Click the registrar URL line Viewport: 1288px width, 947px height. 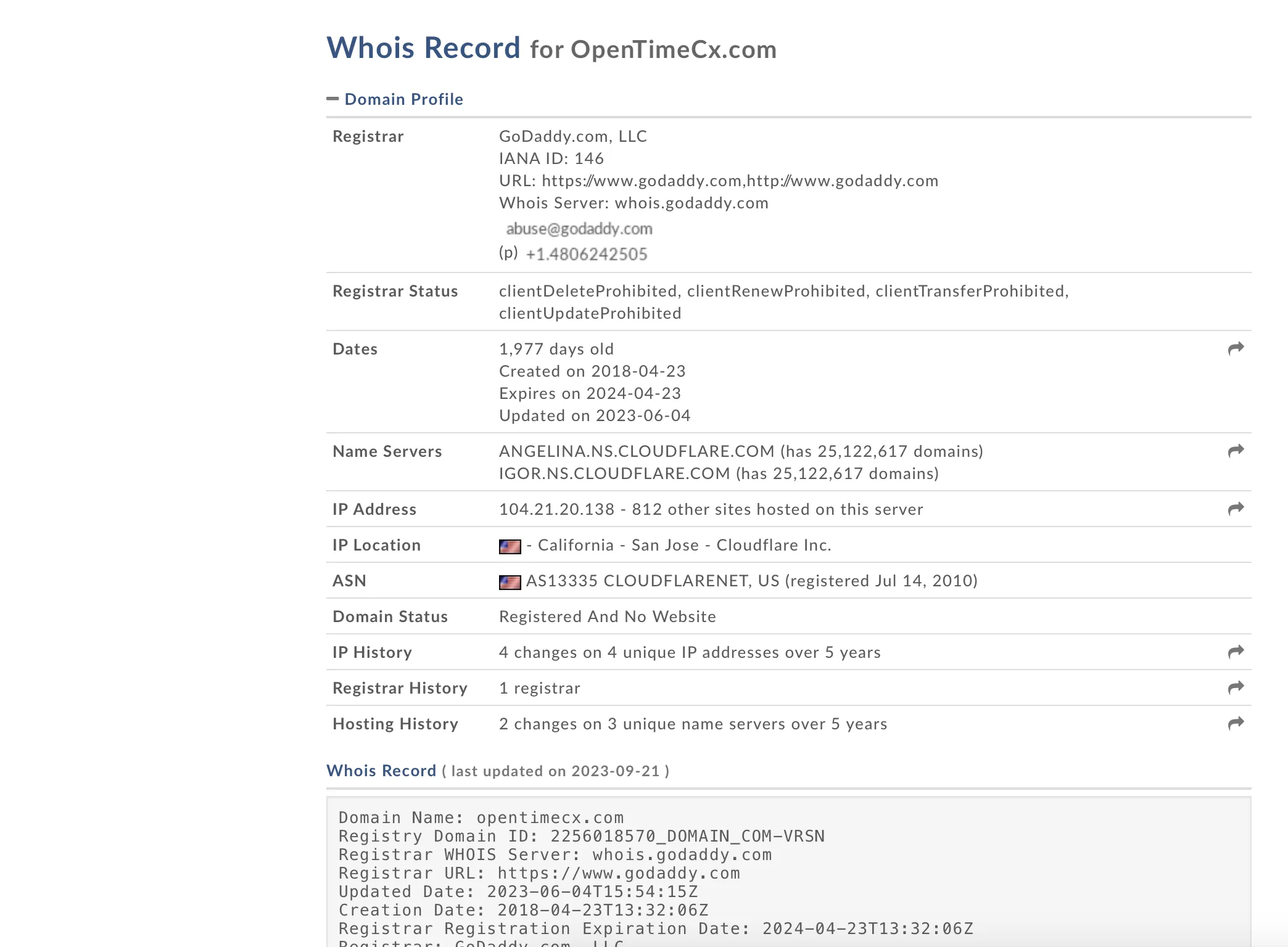click(719, 181)
